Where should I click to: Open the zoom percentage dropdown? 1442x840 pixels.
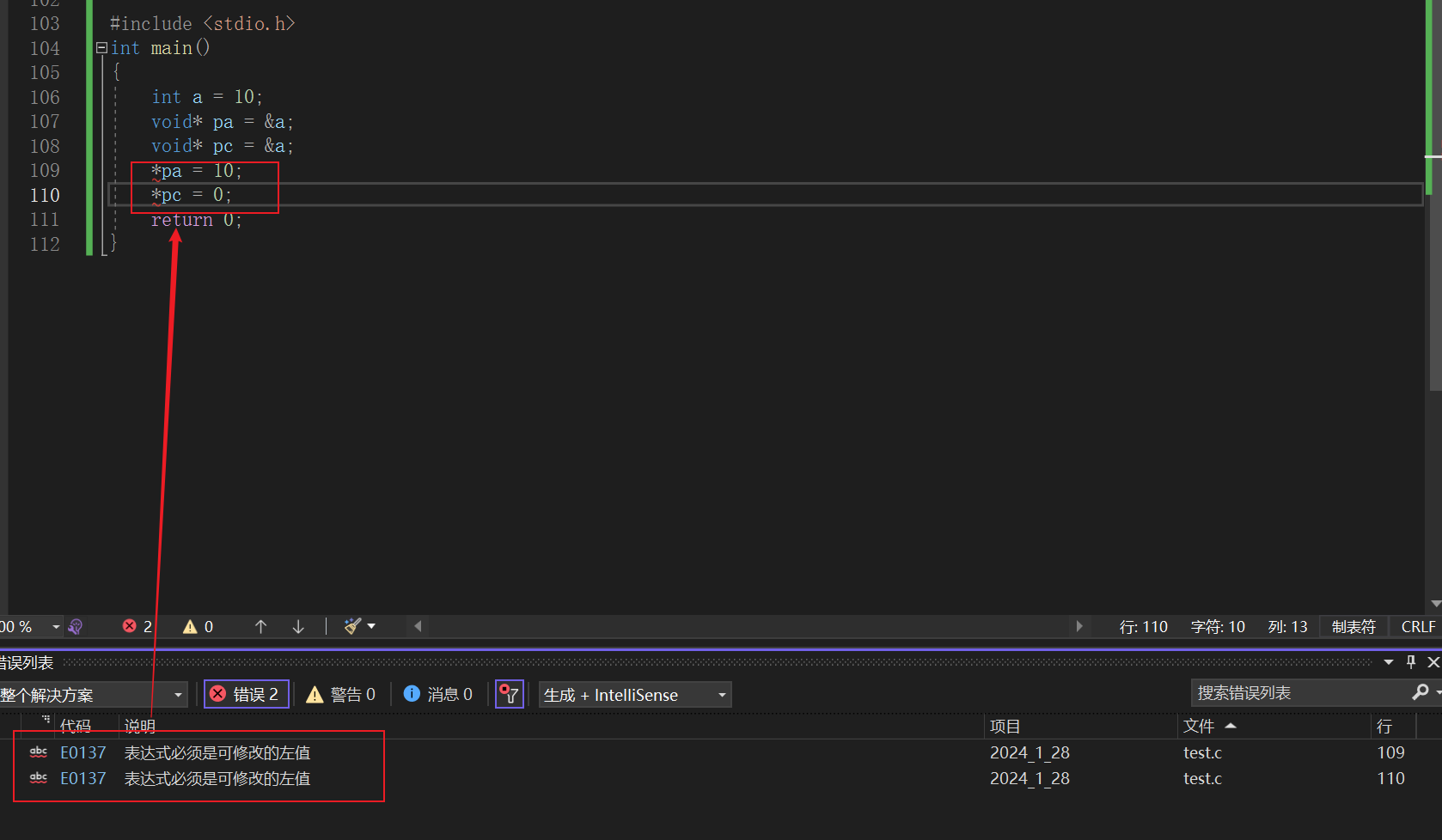point(56,627)
